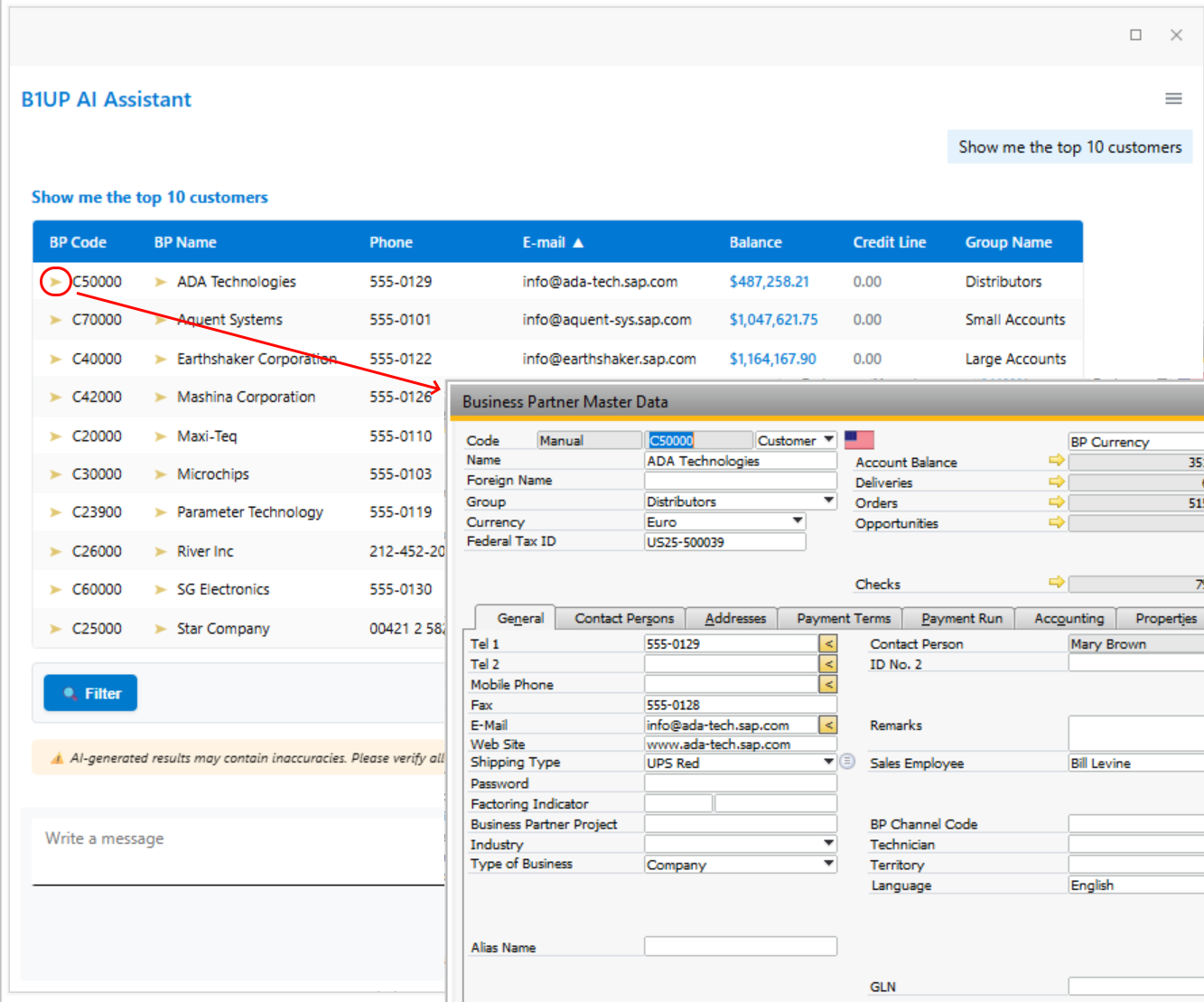This screenshot has width=1204, height=1002.
Task: Click yellow button beside Tel 1 field
Action: point(827,643)
